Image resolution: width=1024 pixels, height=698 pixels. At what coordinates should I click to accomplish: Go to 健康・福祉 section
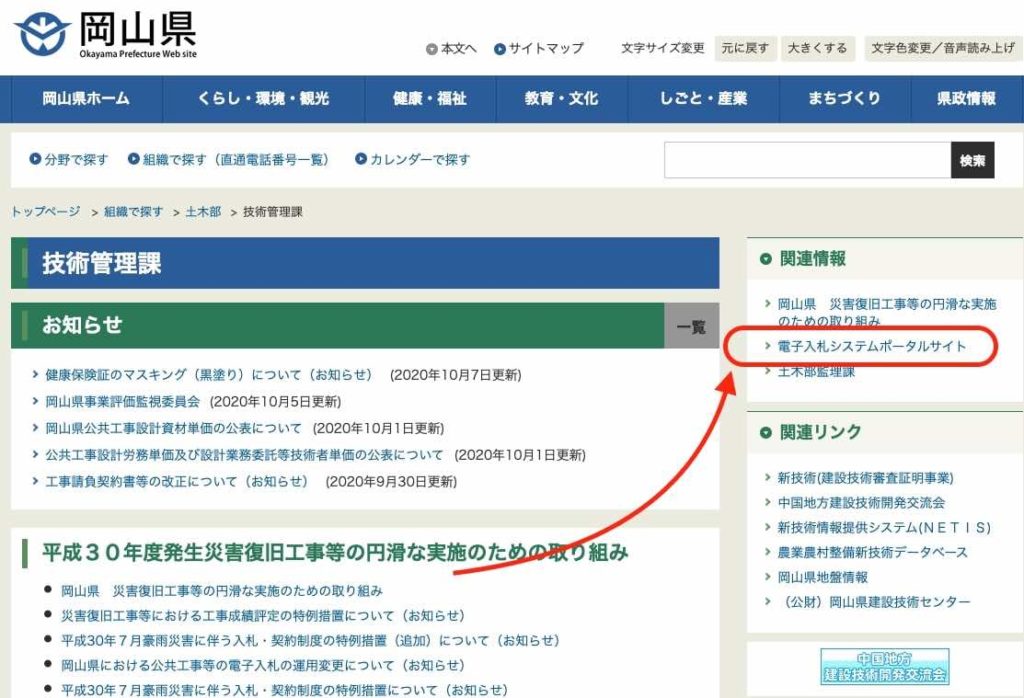click(x=429, y=98)
